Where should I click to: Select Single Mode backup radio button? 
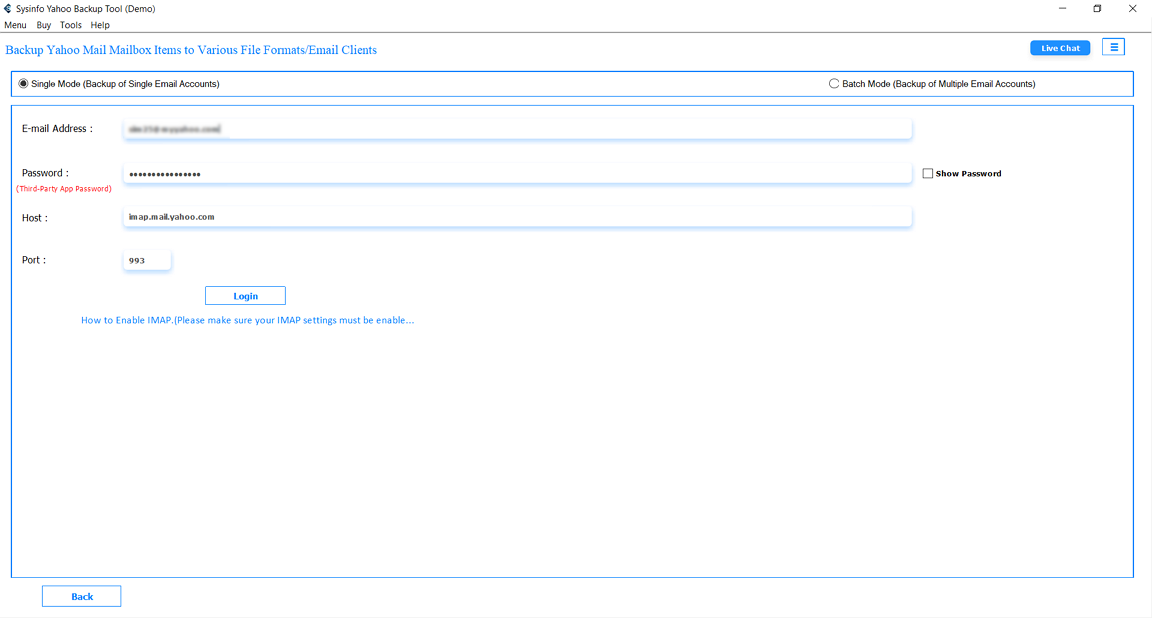tap(24, 84)
